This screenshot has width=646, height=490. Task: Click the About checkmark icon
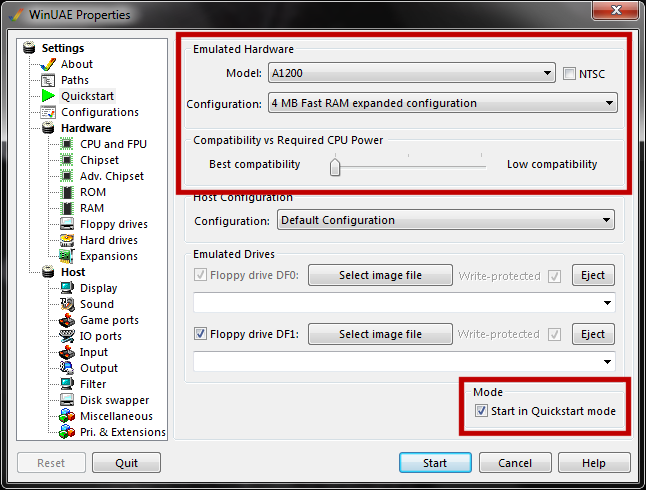pyautogui.click(x=48, y=64)
